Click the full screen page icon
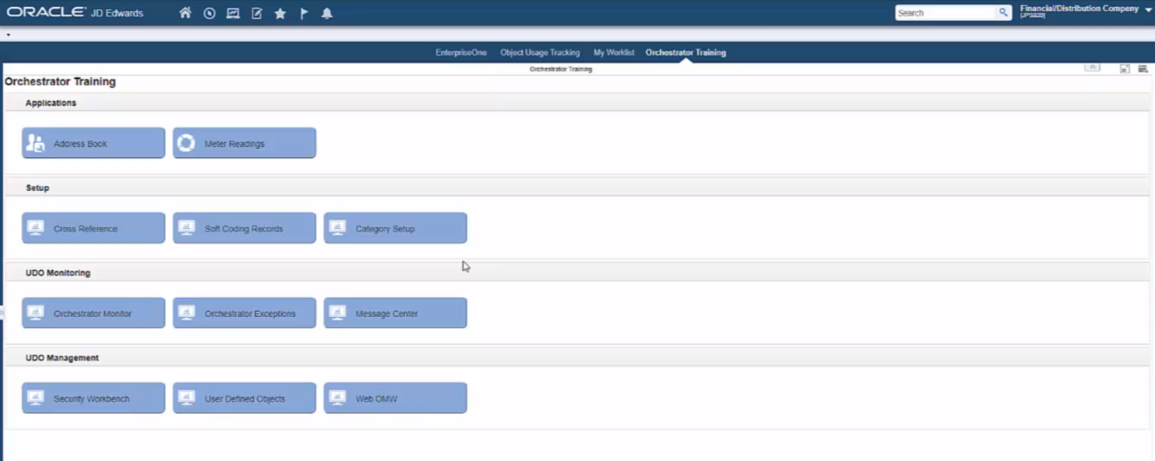Image resolution: width=1155 pixels, height=461 pixels. point(1125,68)
